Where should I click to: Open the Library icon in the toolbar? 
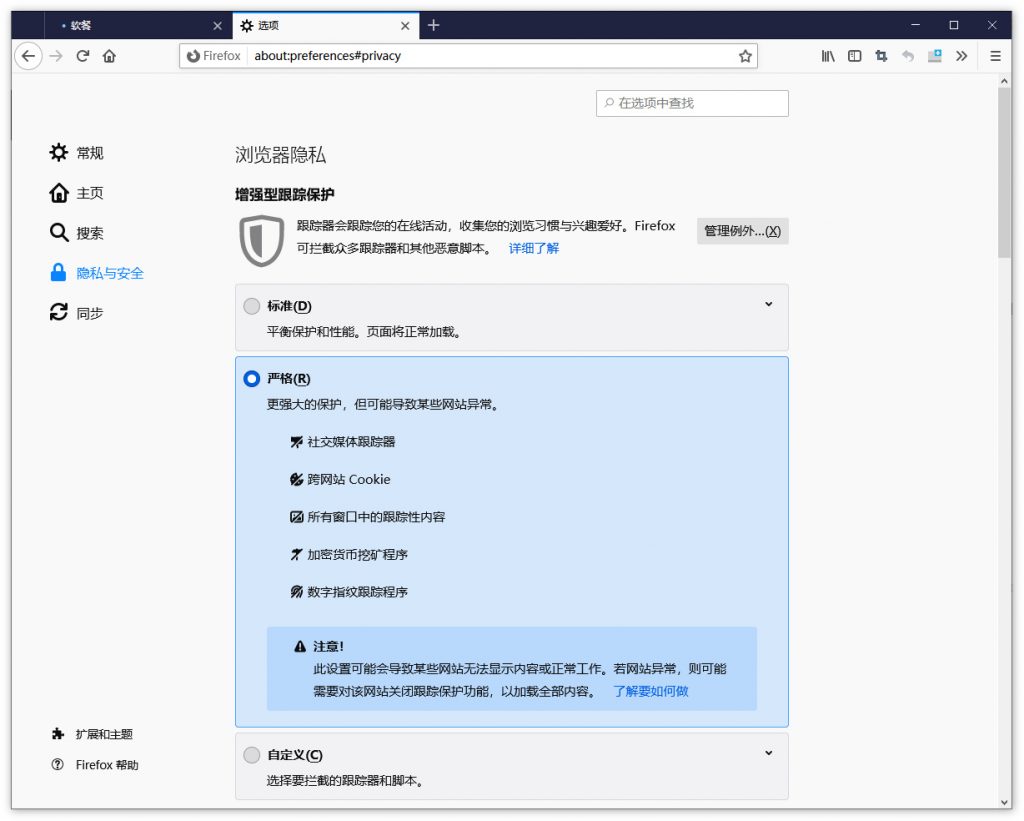point(828,56)
